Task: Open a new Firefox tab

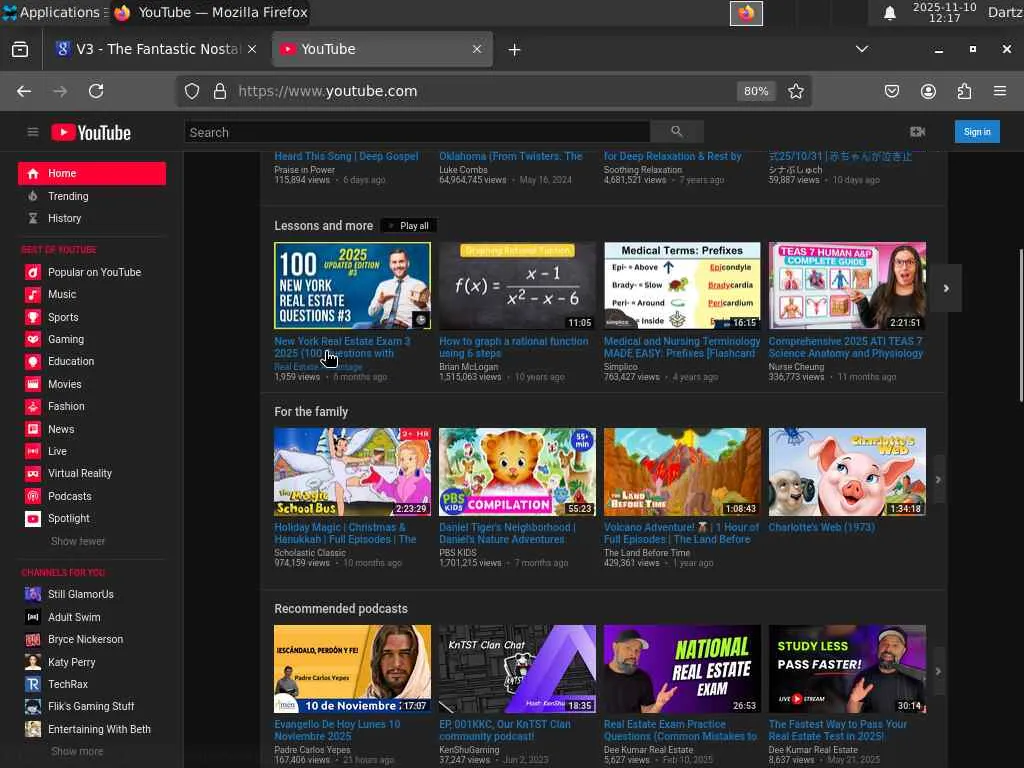Action: [x=515, y=50]
